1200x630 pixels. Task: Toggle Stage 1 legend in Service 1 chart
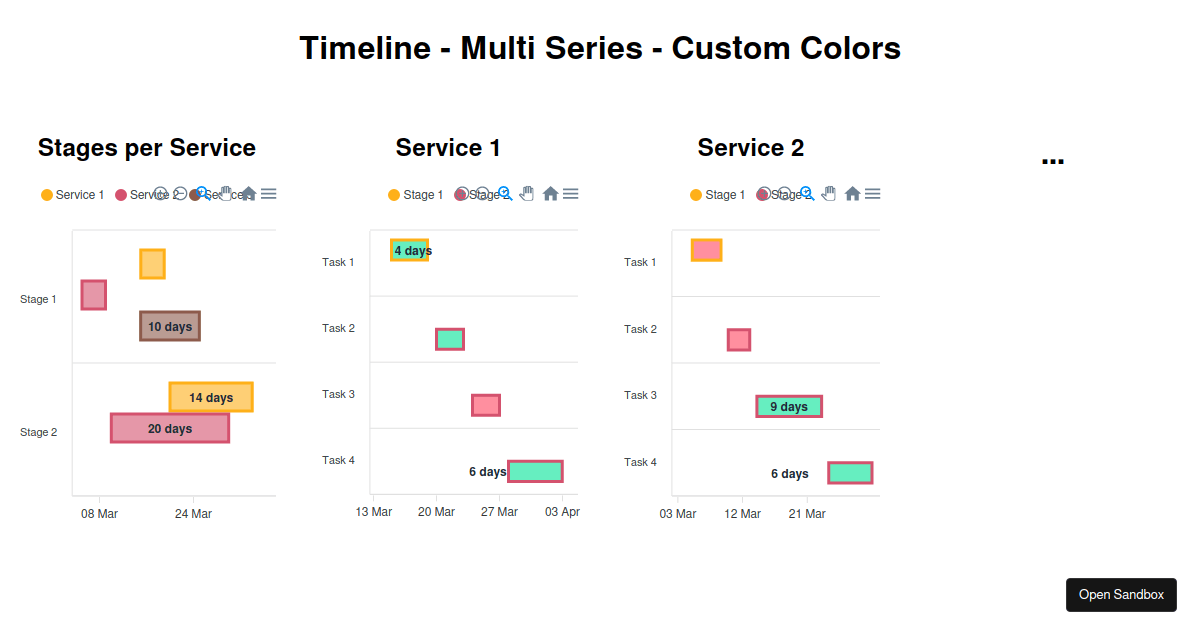click(415, 195)
